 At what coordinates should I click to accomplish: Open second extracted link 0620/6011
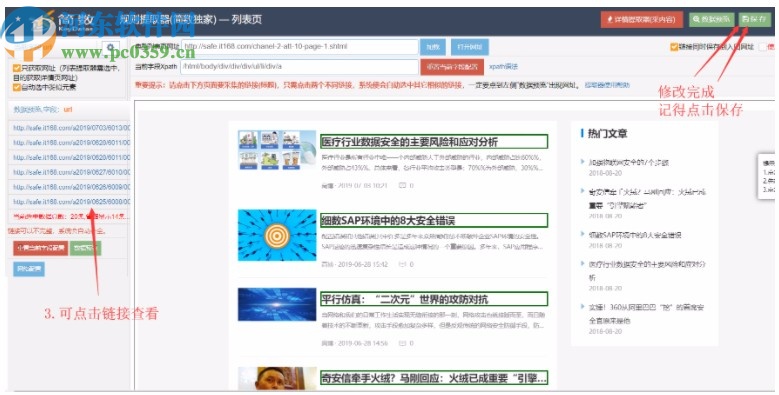[71, 143]
